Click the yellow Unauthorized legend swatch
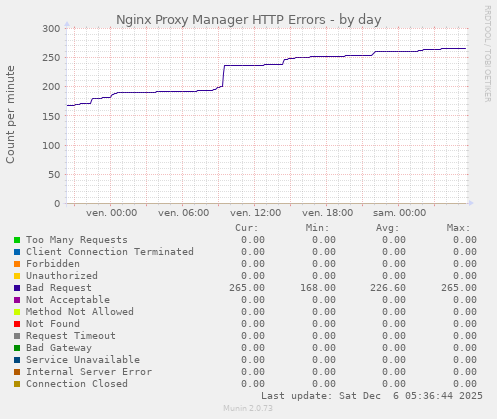 click(x=17, y=276)
